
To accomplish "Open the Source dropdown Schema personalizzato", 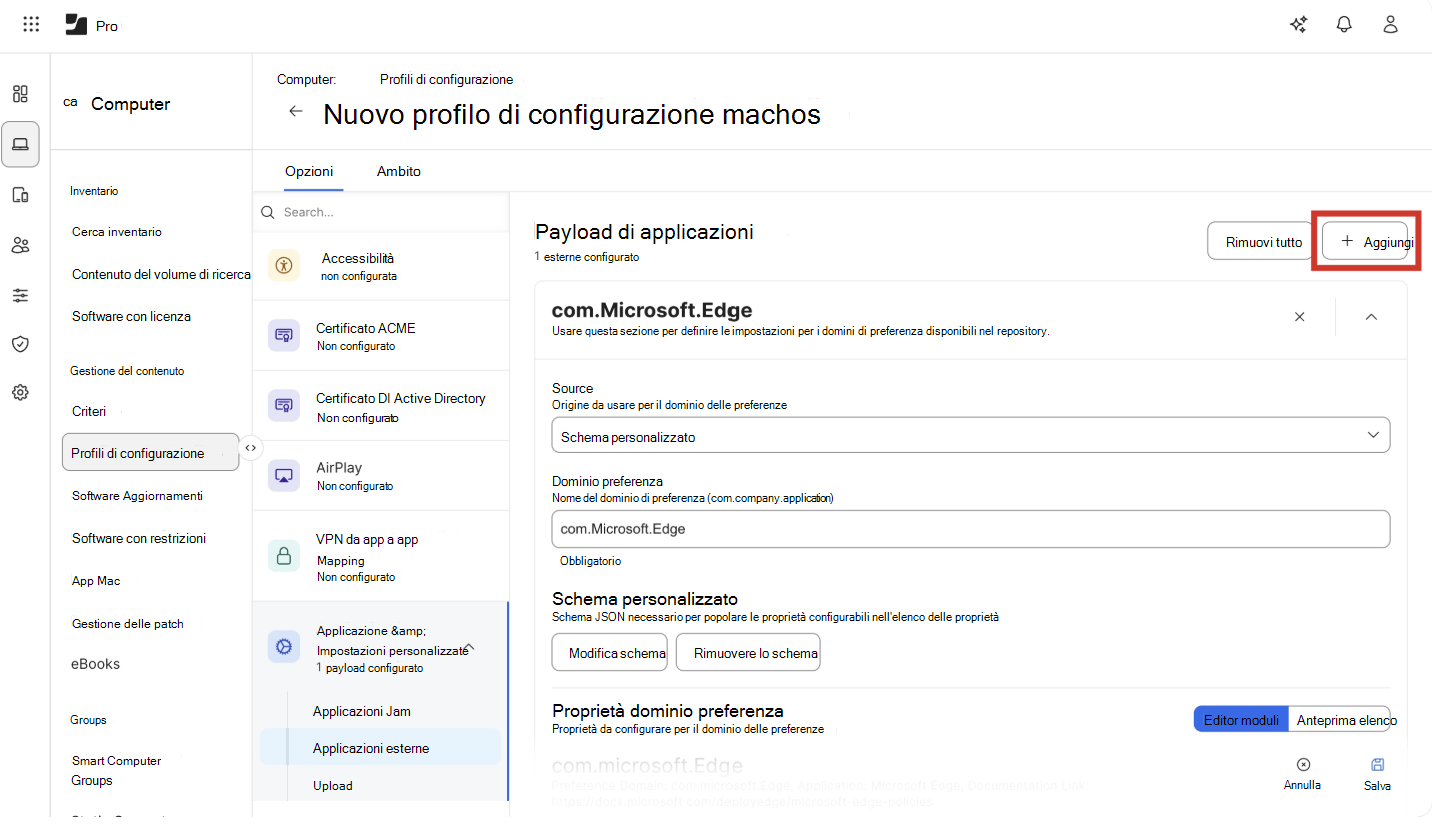I will [x=971, y=435].
